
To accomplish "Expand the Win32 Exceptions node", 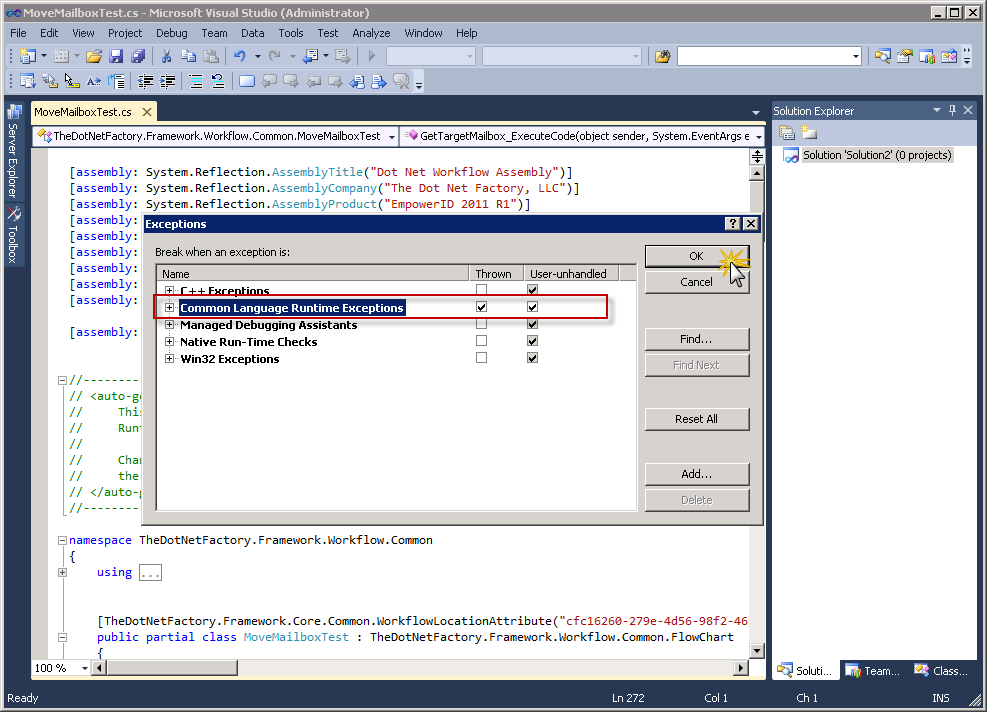I will tap(169, 358).
